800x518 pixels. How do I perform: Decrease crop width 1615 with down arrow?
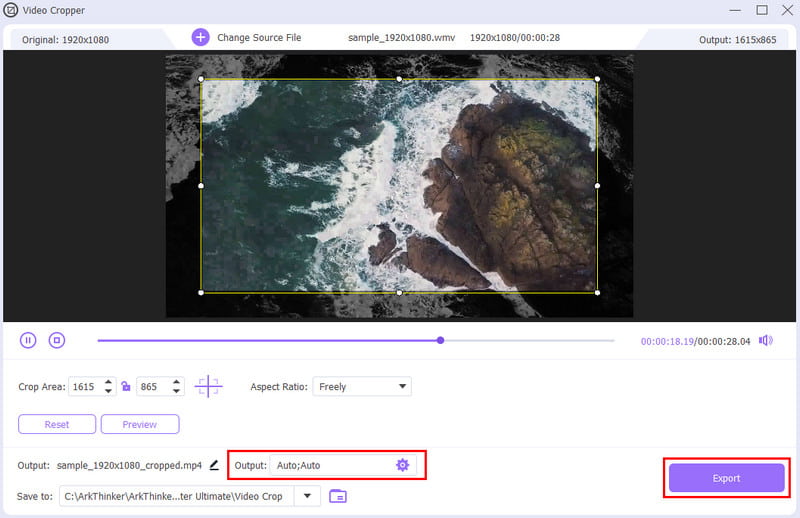[x=108, y=391]
